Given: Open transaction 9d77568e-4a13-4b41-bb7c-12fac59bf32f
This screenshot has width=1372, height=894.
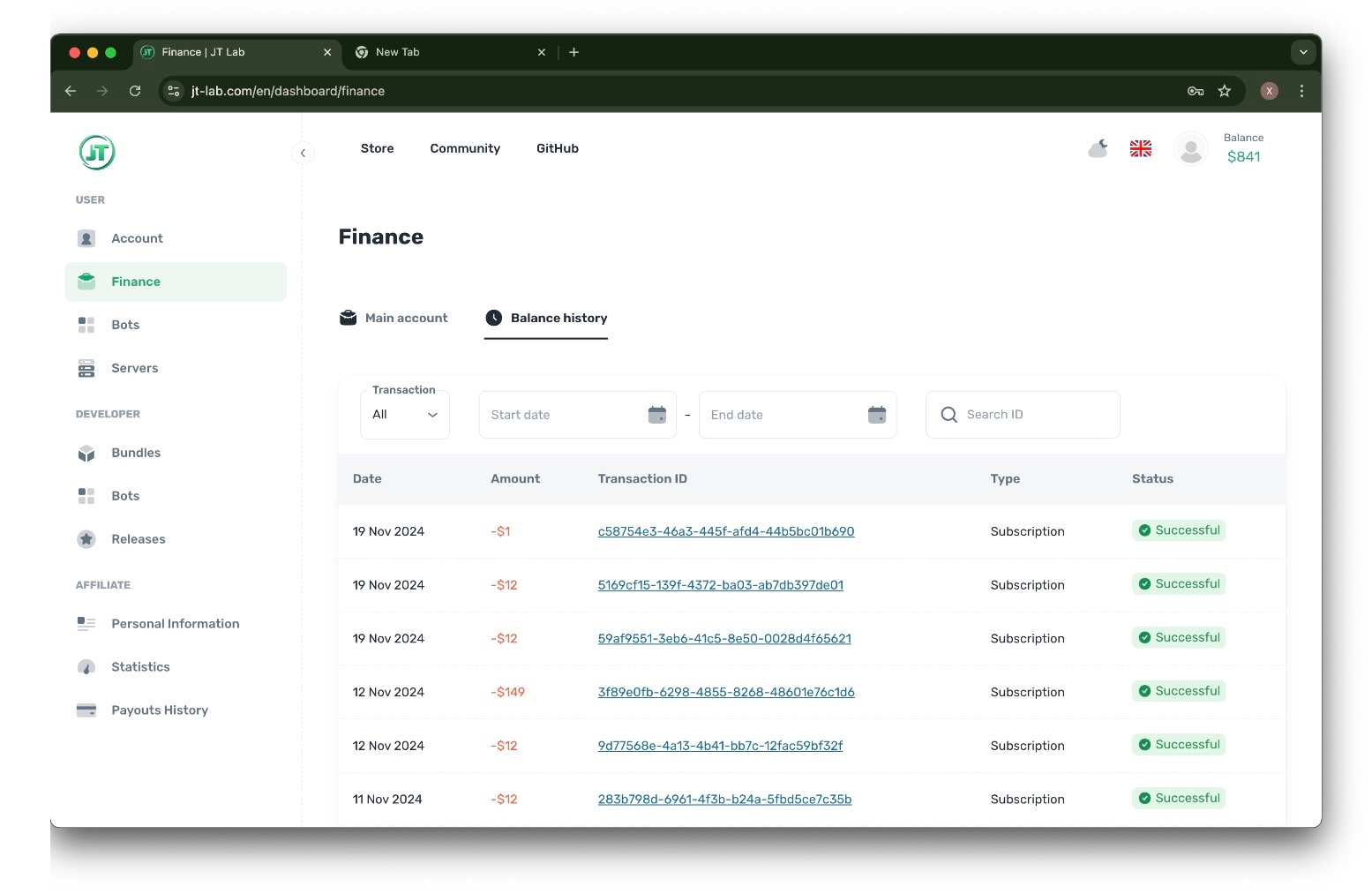Looking at the screenshot, I should pos(720,746).
